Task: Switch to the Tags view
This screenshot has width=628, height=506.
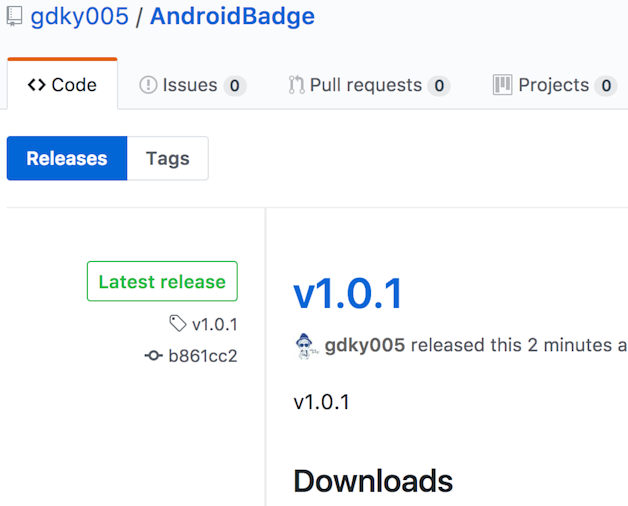Action: 167,158
